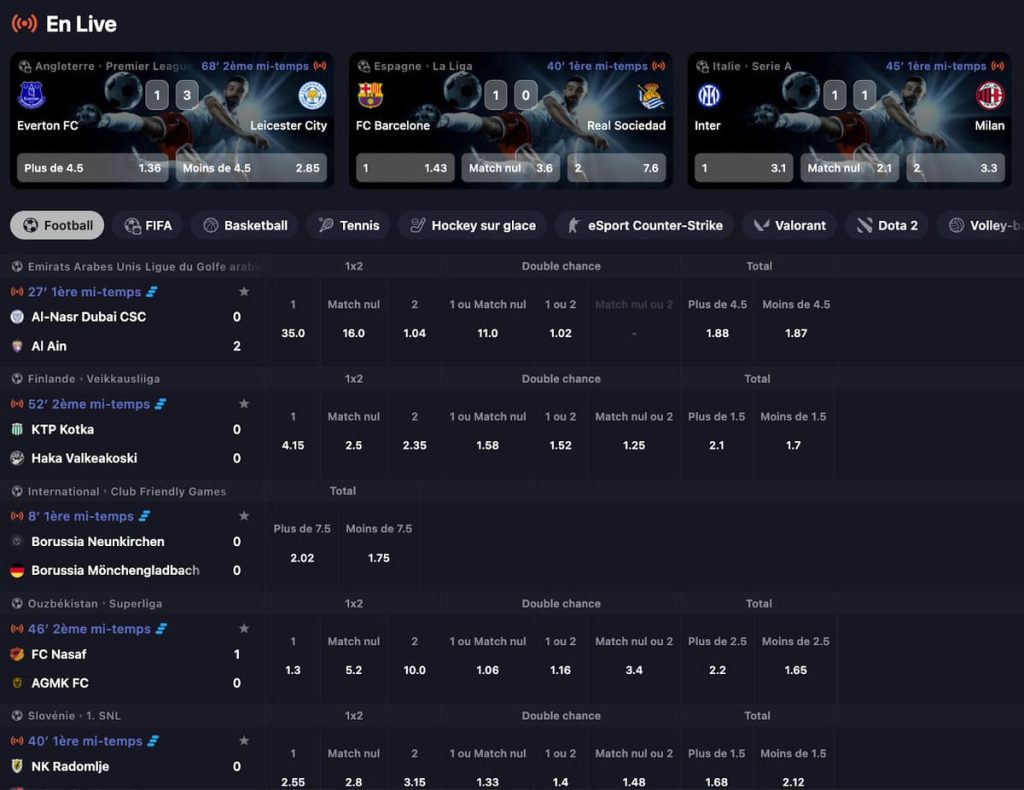Favorite the FC Nasaf match star

[x=244, y=628]
